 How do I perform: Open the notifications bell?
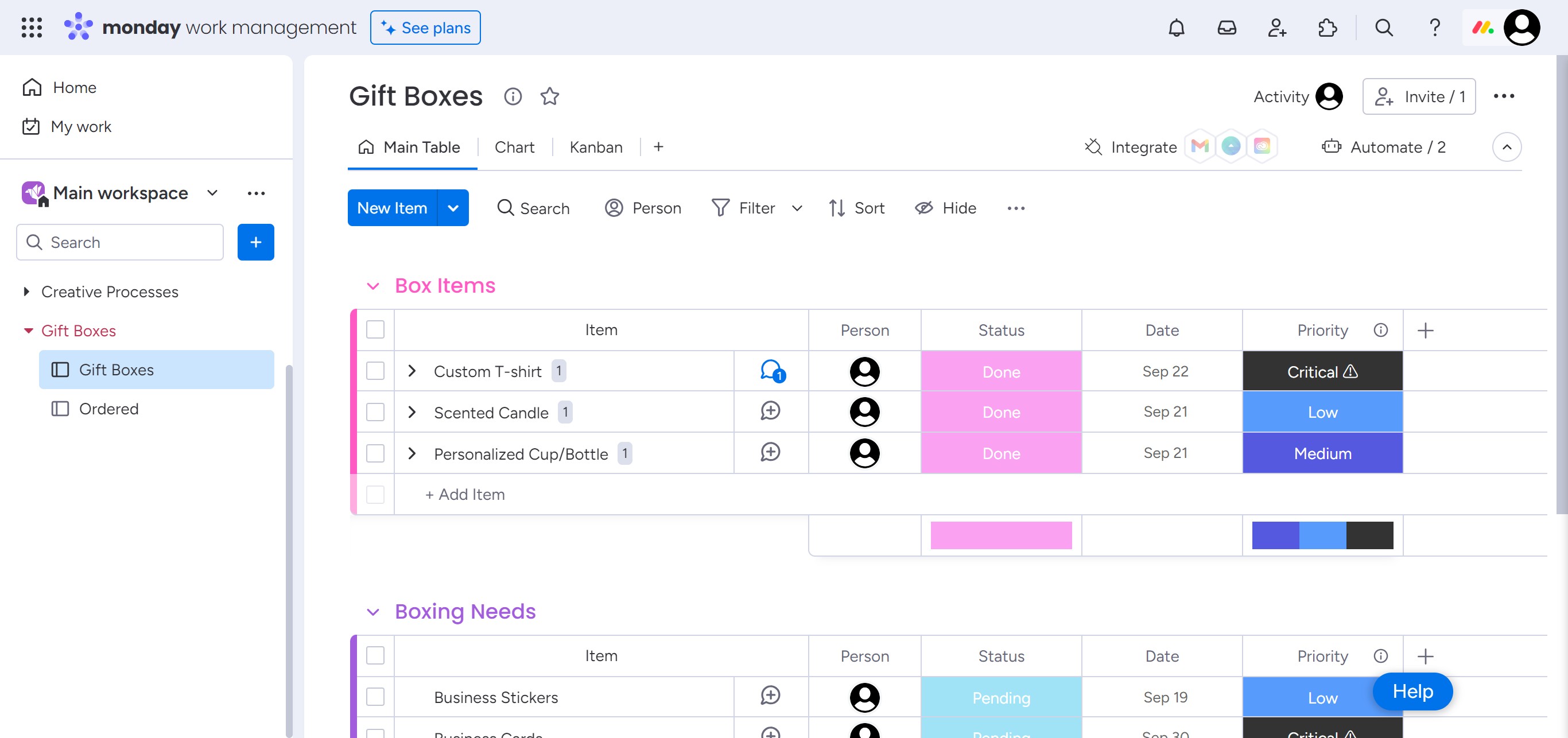coord(1176,28)
